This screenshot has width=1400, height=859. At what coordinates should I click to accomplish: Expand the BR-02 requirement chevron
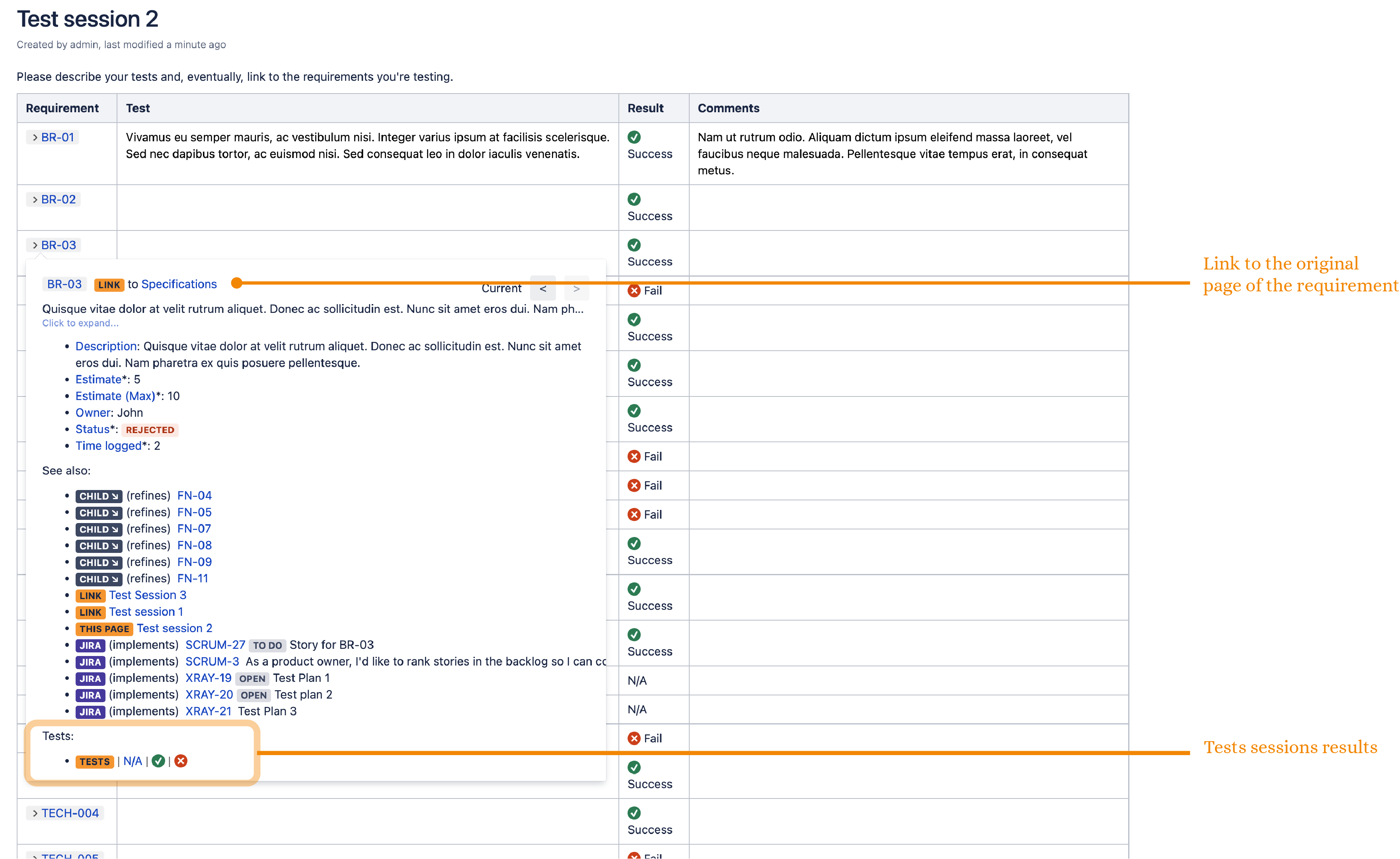[35, 199]
